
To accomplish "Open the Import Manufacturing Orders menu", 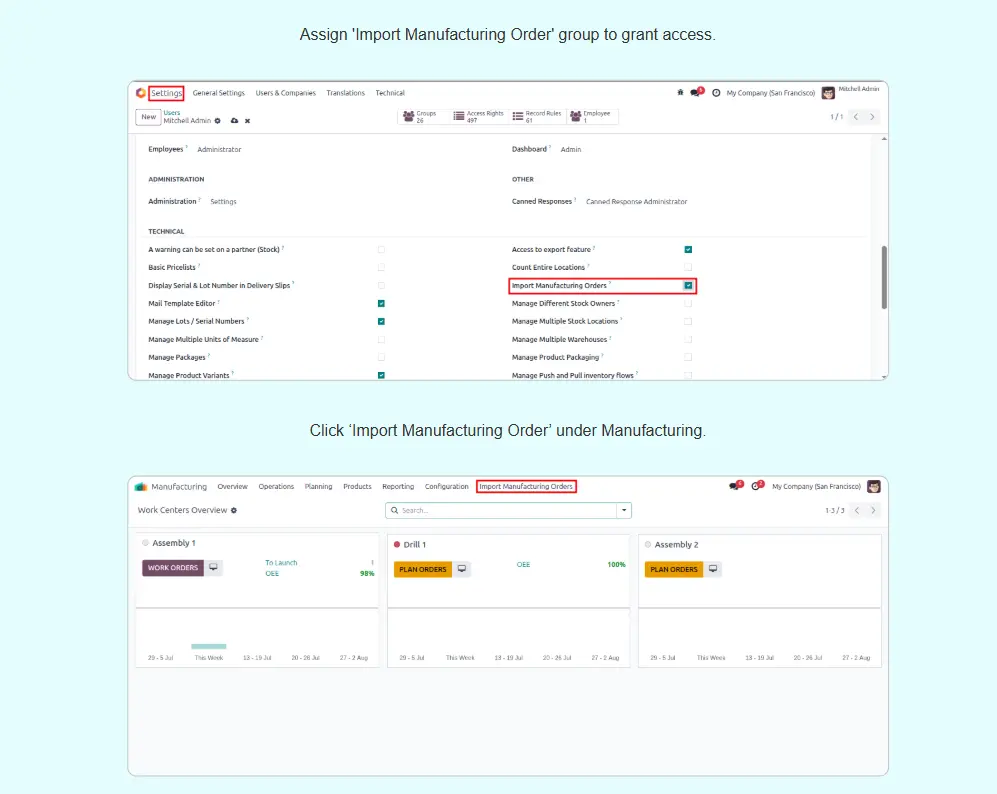I will point(526,487).
